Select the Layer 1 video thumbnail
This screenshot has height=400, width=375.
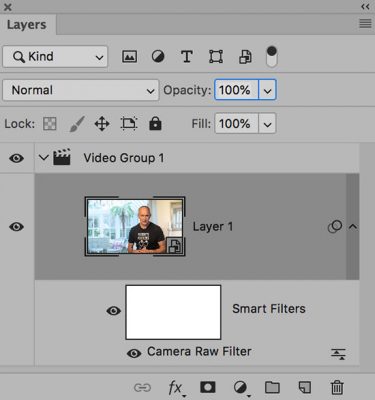coord(135,226)
